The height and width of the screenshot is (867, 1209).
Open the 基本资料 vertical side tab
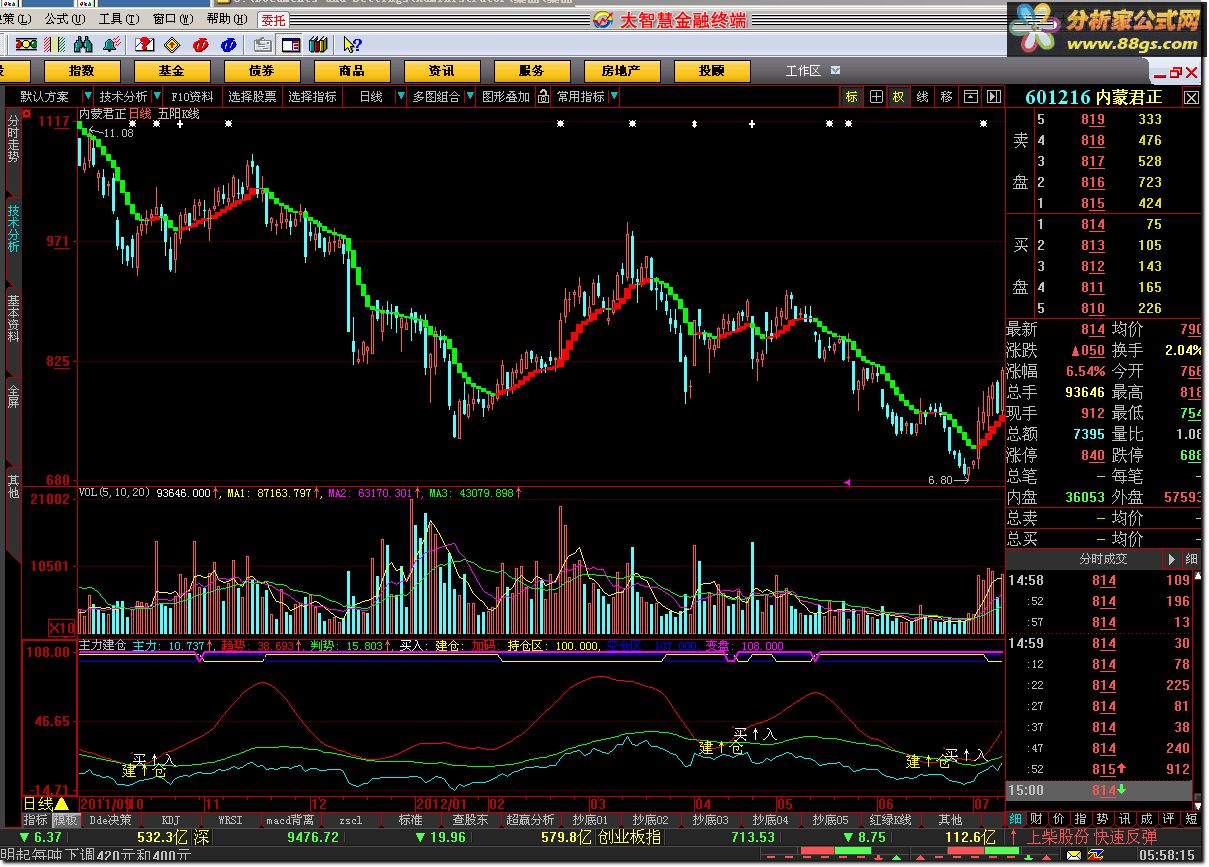(x=13, y=317)
